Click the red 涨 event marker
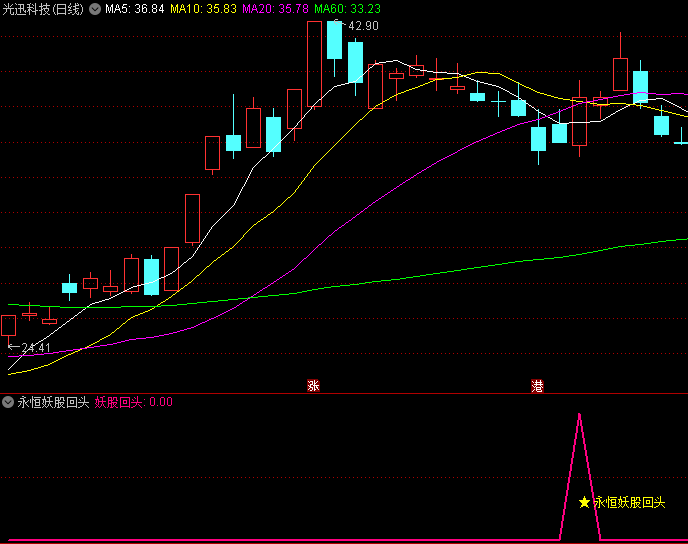This screenshot has height=544, width=688. click(x=313, y=386)
